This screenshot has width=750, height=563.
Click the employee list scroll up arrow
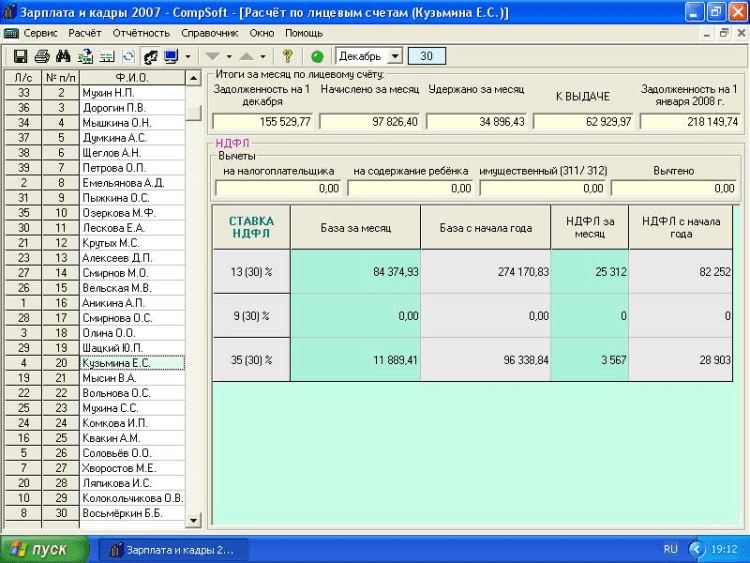(193, 78)
